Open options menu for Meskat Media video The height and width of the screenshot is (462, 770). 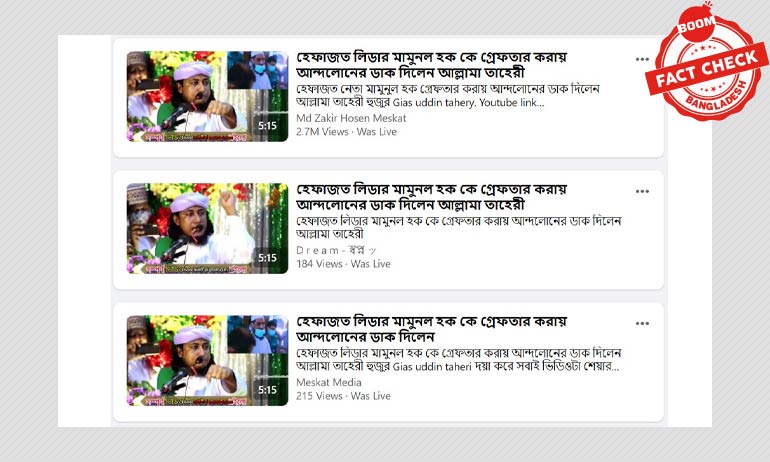click(642, 324)
